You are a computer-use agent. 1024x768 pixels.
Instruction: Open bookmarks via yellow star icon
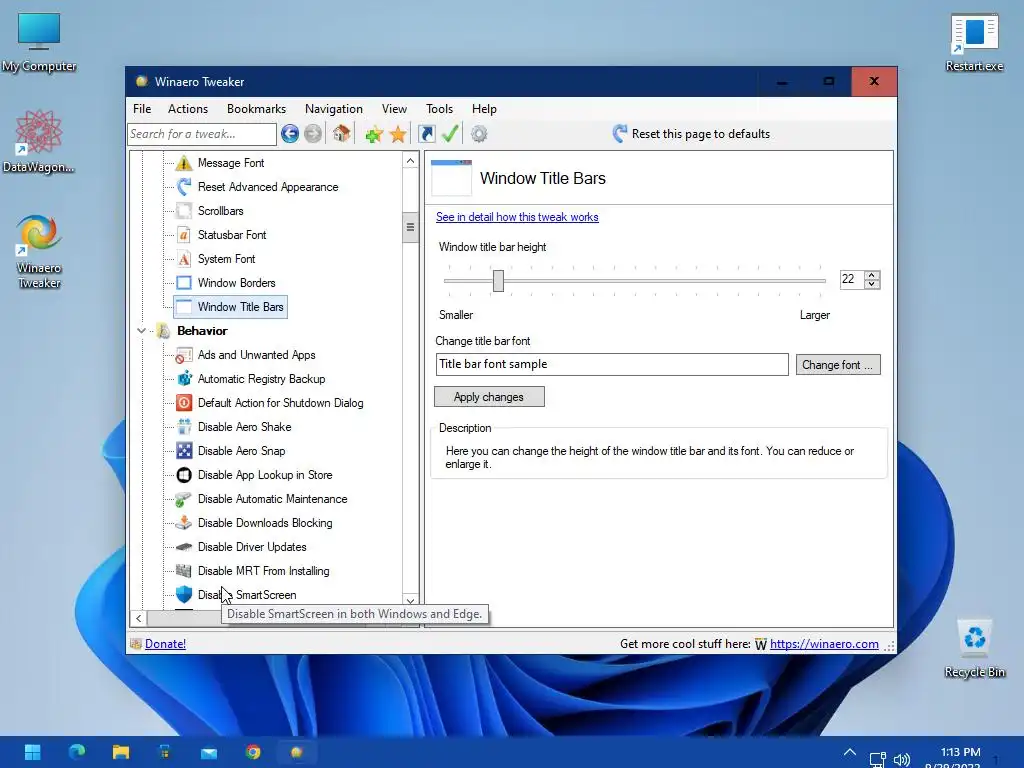tap(398, 135)
